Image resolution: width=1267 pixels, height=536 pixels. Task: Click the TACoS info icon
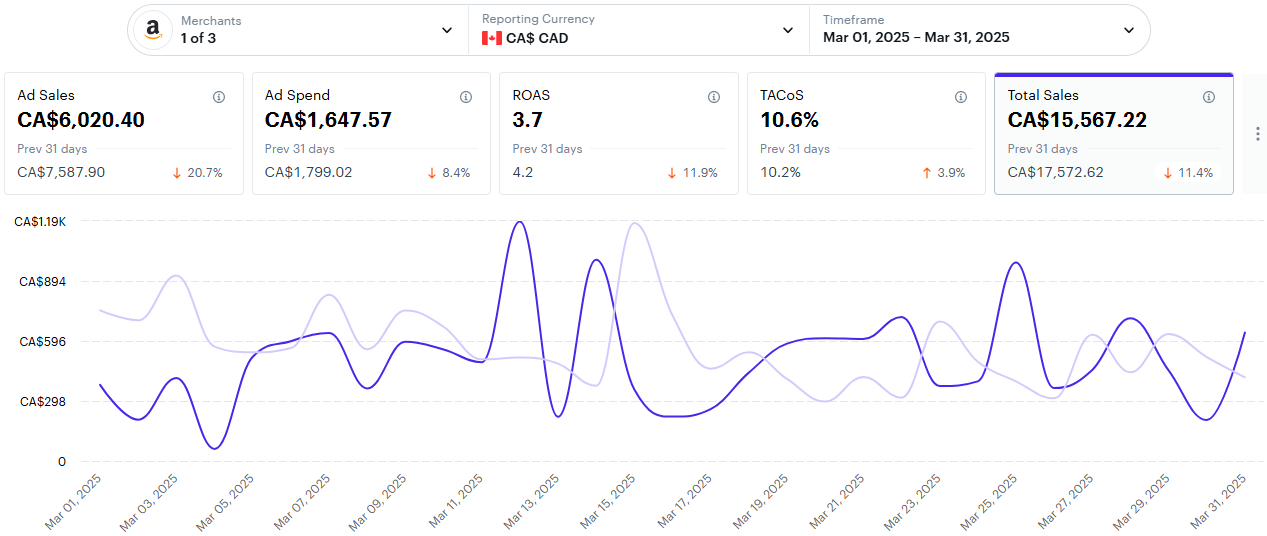tap(961, 97)
